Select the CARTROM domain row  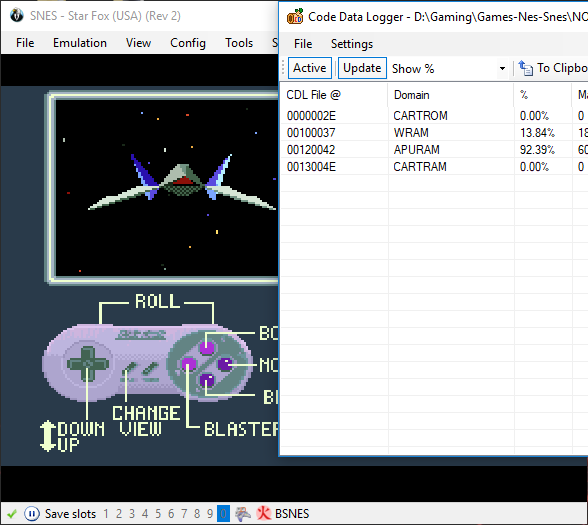pos(434,116)
